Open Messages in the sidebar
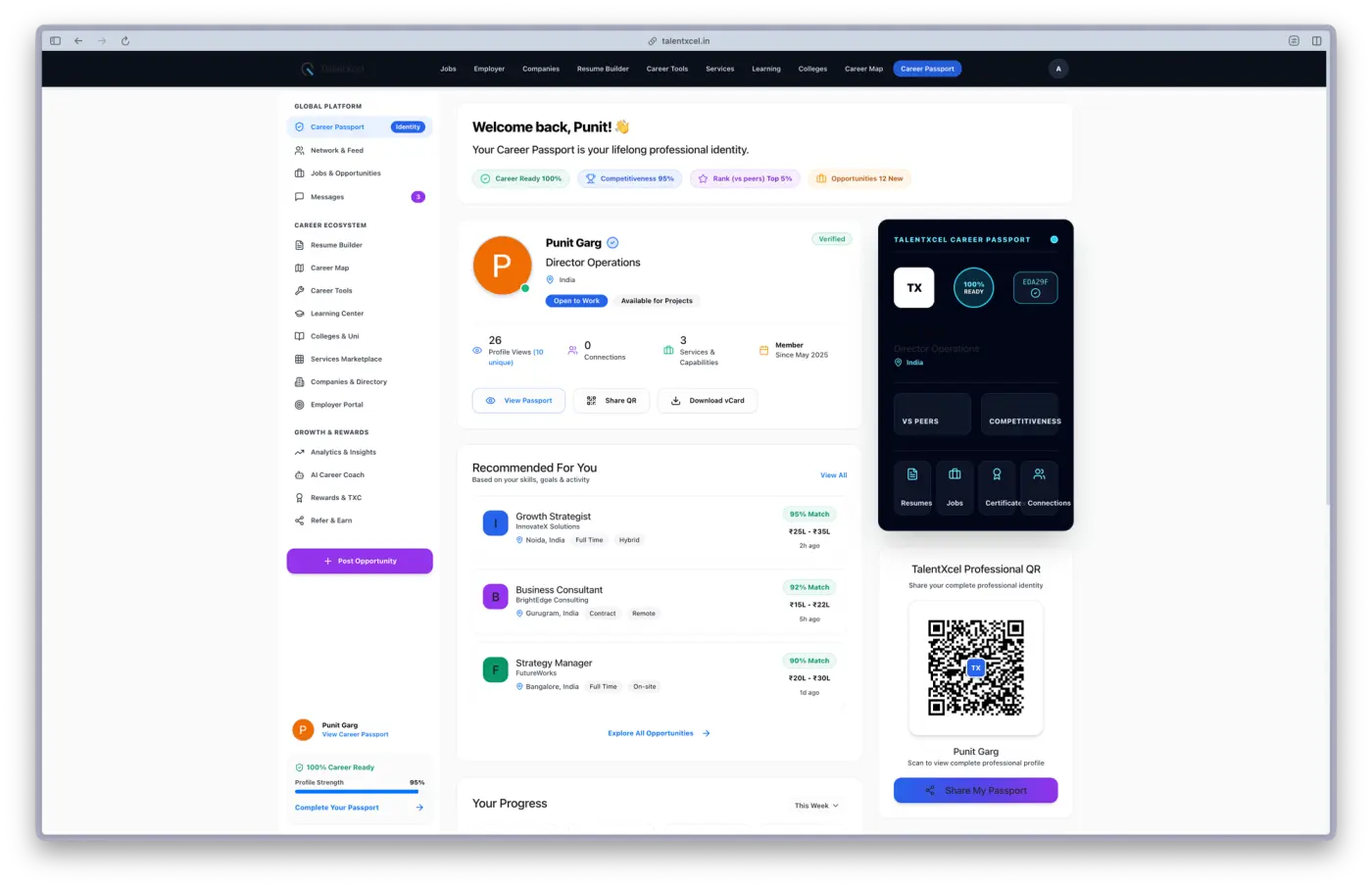The width and height of the screenshot is (1372, 888). [x=360, y=197]
